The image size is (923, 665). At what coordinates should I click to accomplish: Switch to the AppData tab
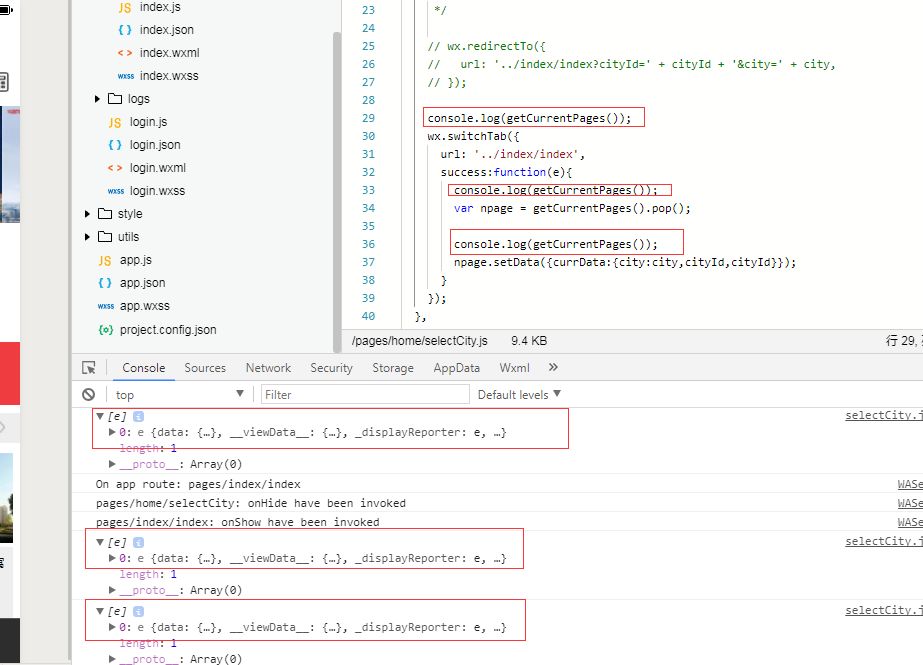tap(456, 368)
